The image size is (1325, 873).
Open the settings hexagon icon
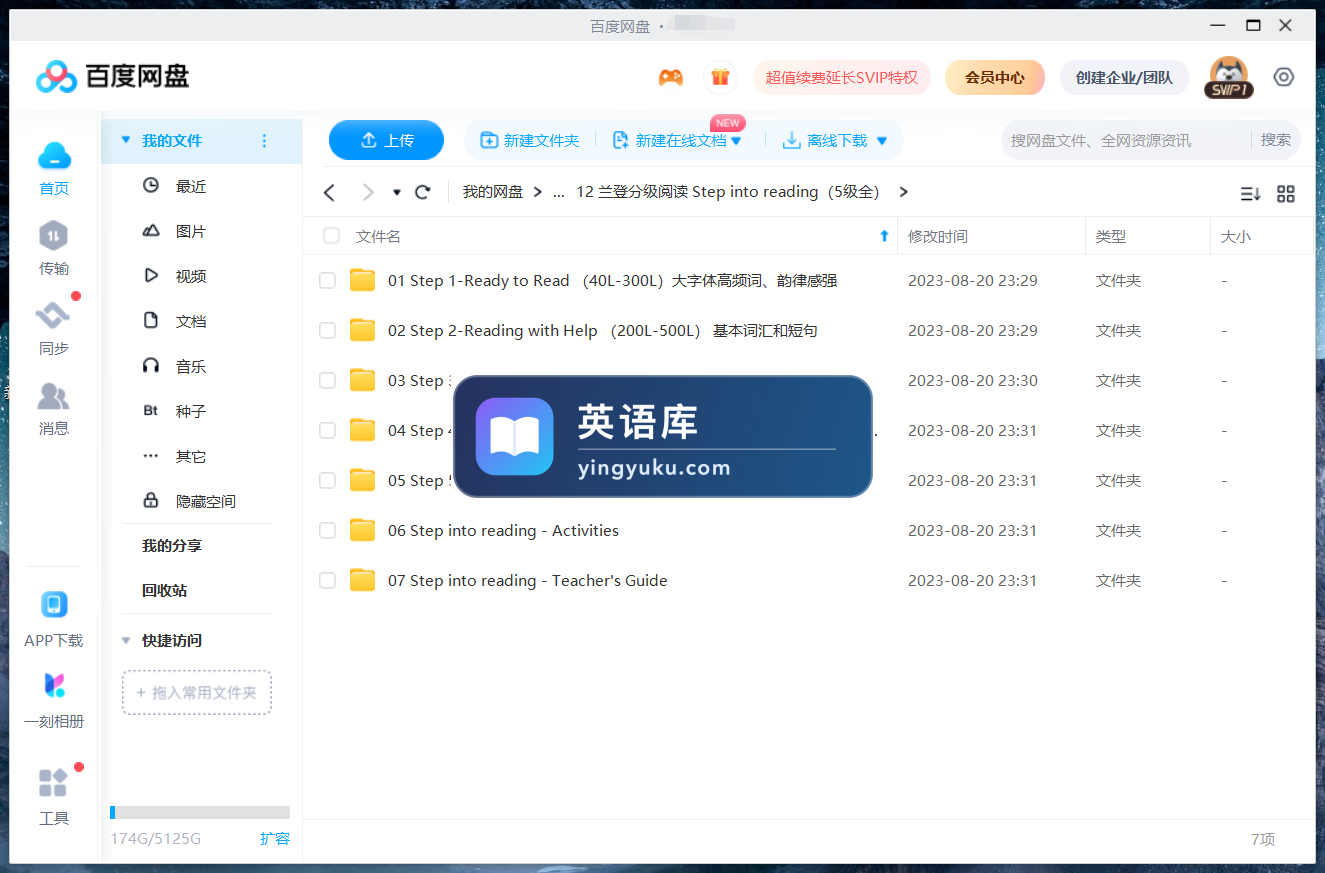pyautogui.click(x=1284, y=77)
